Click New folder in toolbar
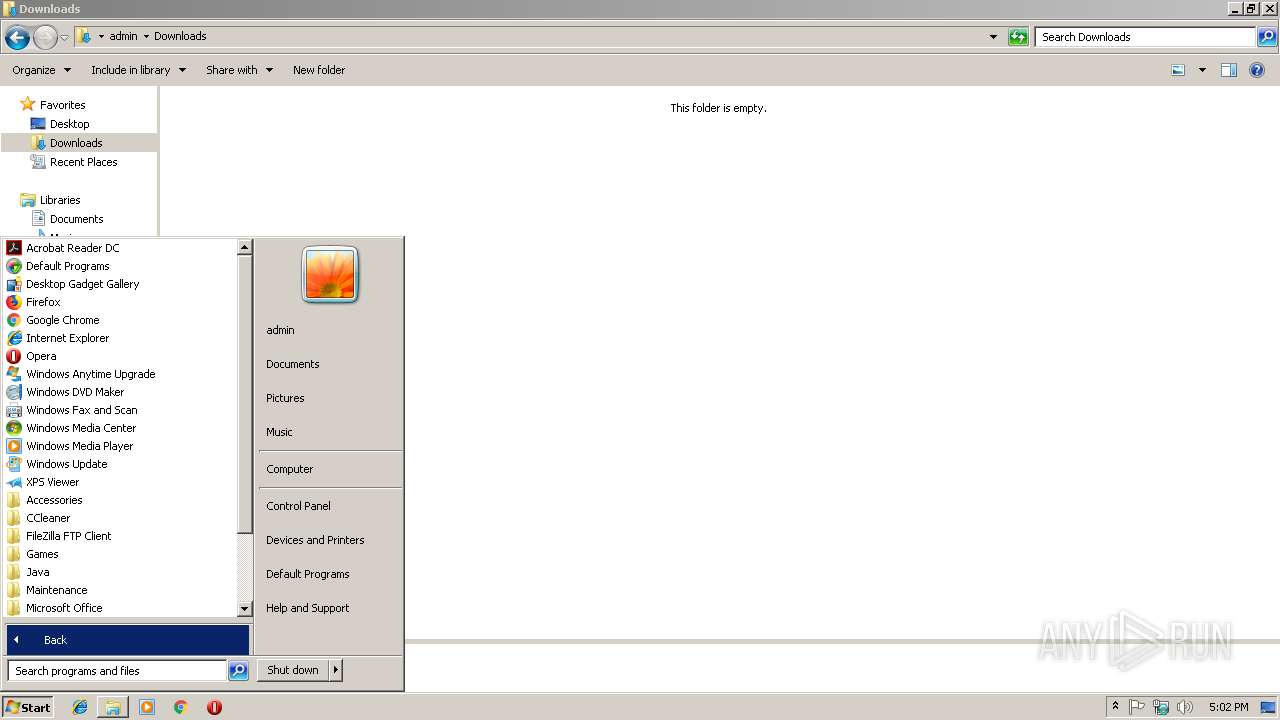Viewport: 1280px width, 720px height. (x=319, y=70)
